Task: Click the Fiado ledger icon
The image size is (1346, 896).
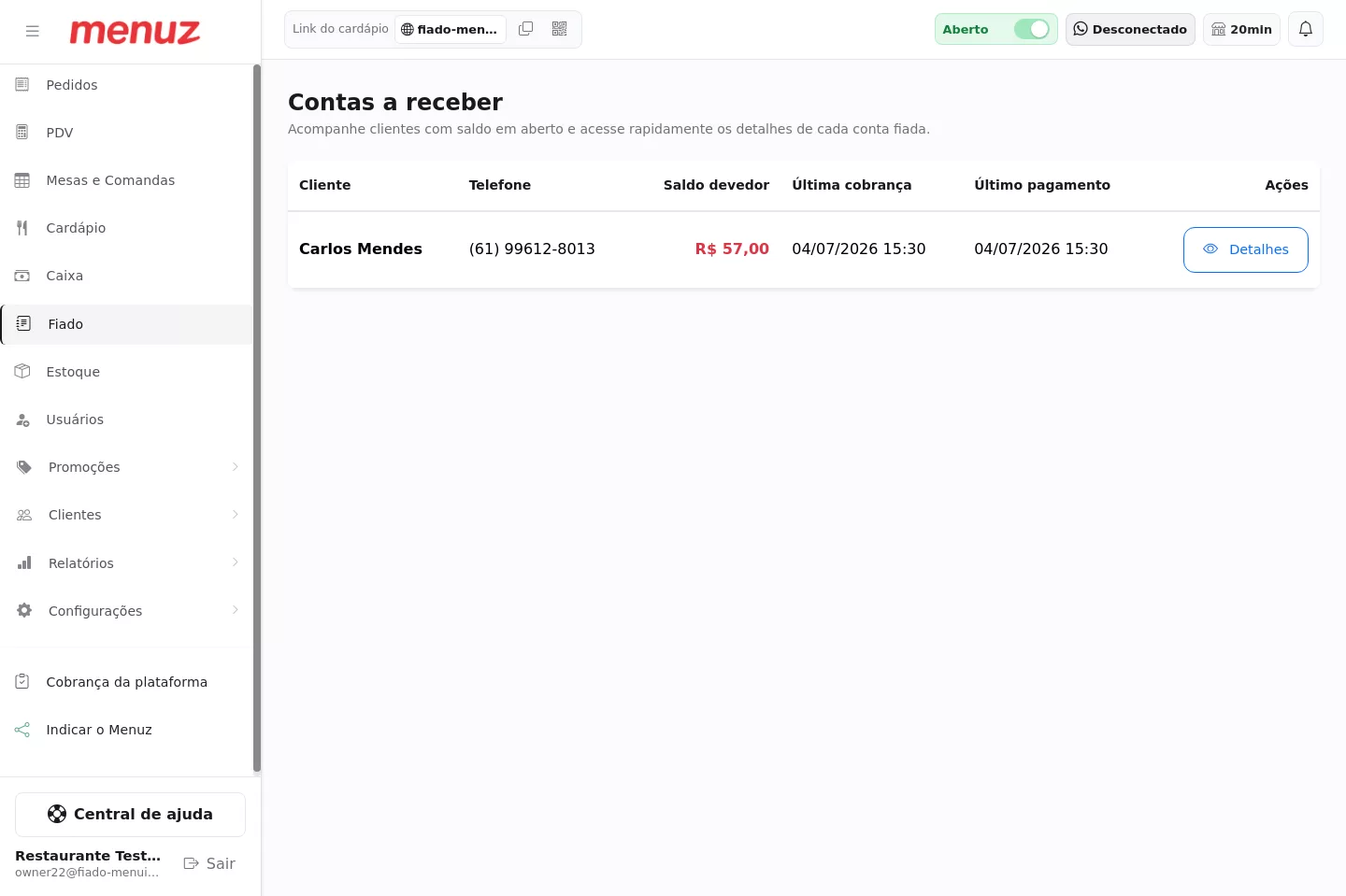Action: [24, 324]
